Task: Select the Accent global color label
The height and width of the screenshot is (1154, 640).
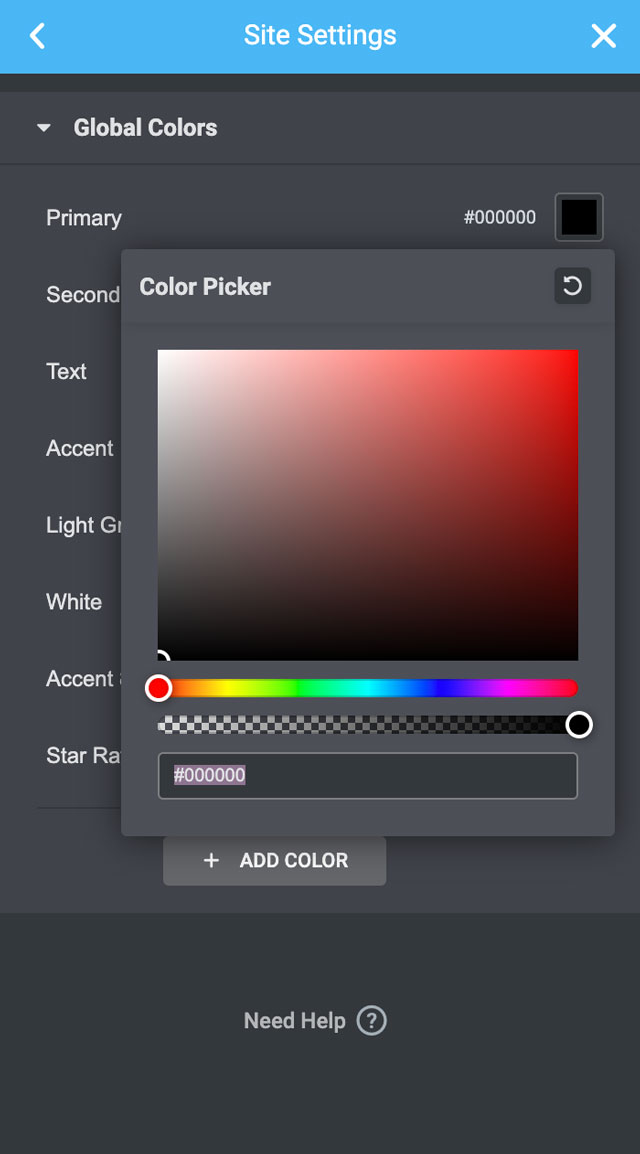Action: pyautogui.click(x=80, y=448)
